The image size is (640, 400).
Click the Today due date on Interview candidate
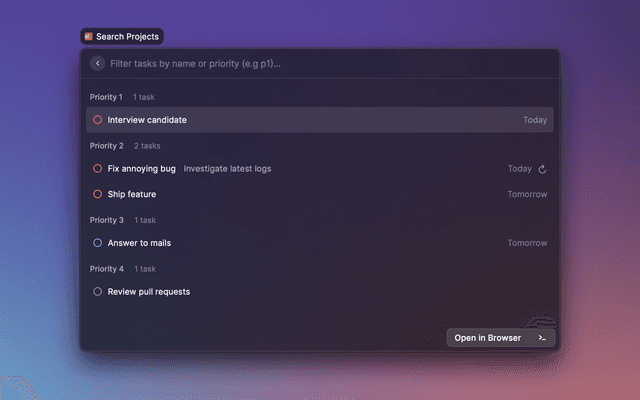(x=535, y=120)
